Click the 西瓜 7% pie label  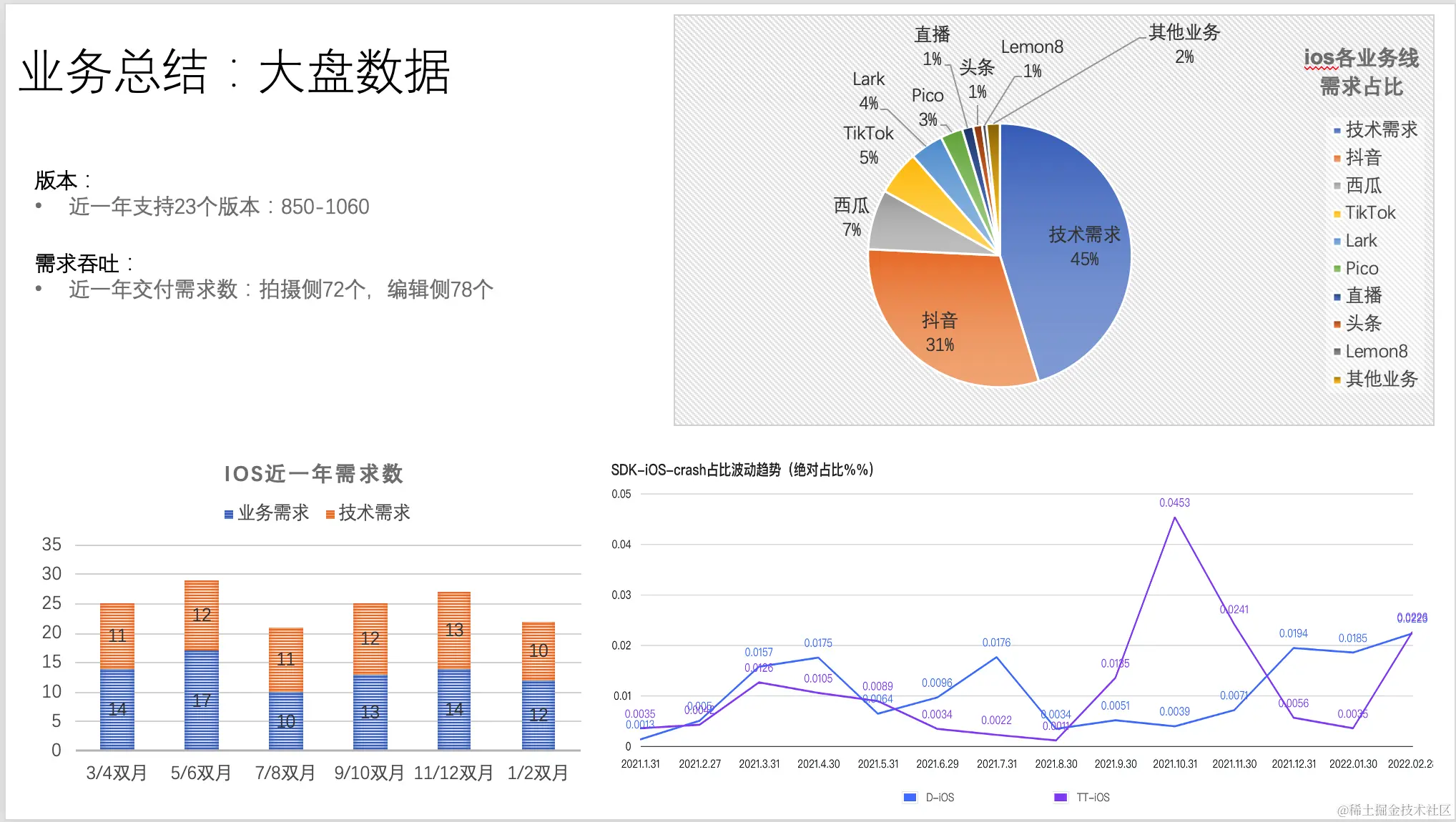click(x=851, y=217)
